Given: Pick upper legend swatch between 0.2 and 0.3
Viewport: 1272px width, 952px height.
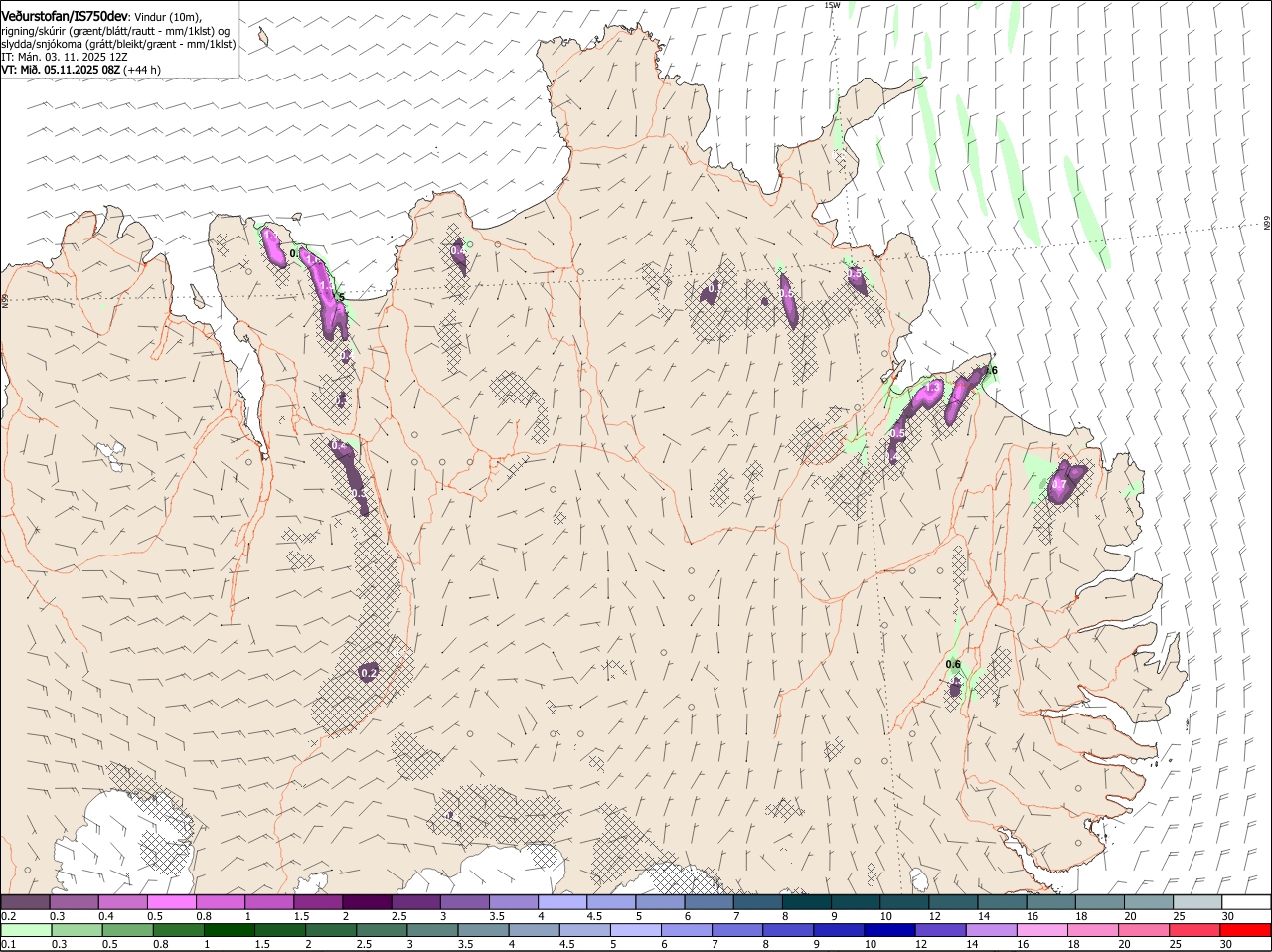Looking at the screenshot, I should click(26, 902).
